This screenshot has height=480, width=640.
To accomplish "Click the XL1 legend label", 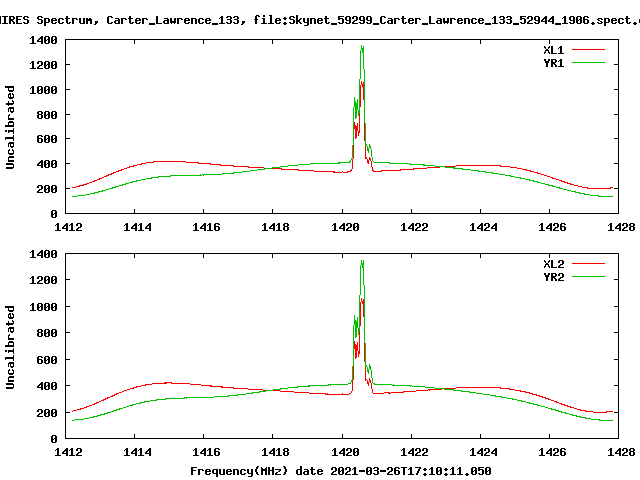I will click(553, 50).
